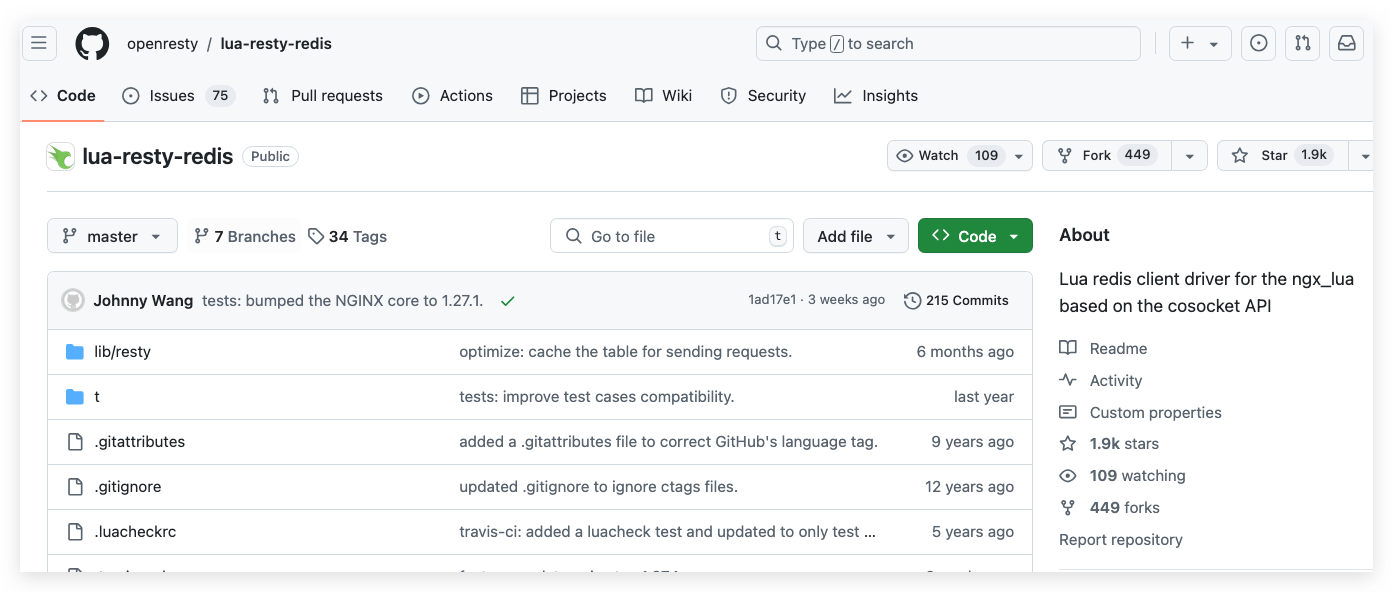Click the repository avatar icon
Image resolution: width=1393 pixels, height=592 pixels.
click(61, 156)
